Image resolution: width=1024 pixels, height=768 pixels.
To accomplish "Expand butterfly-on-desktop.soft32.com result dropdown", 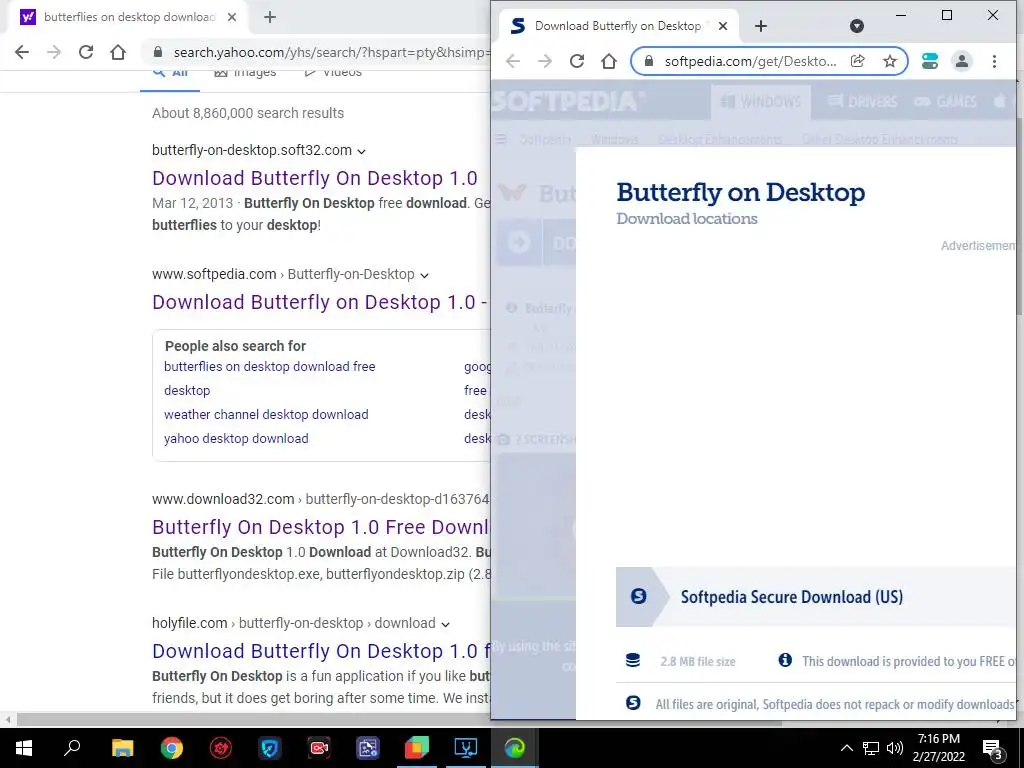I will (x=362, y=152).
